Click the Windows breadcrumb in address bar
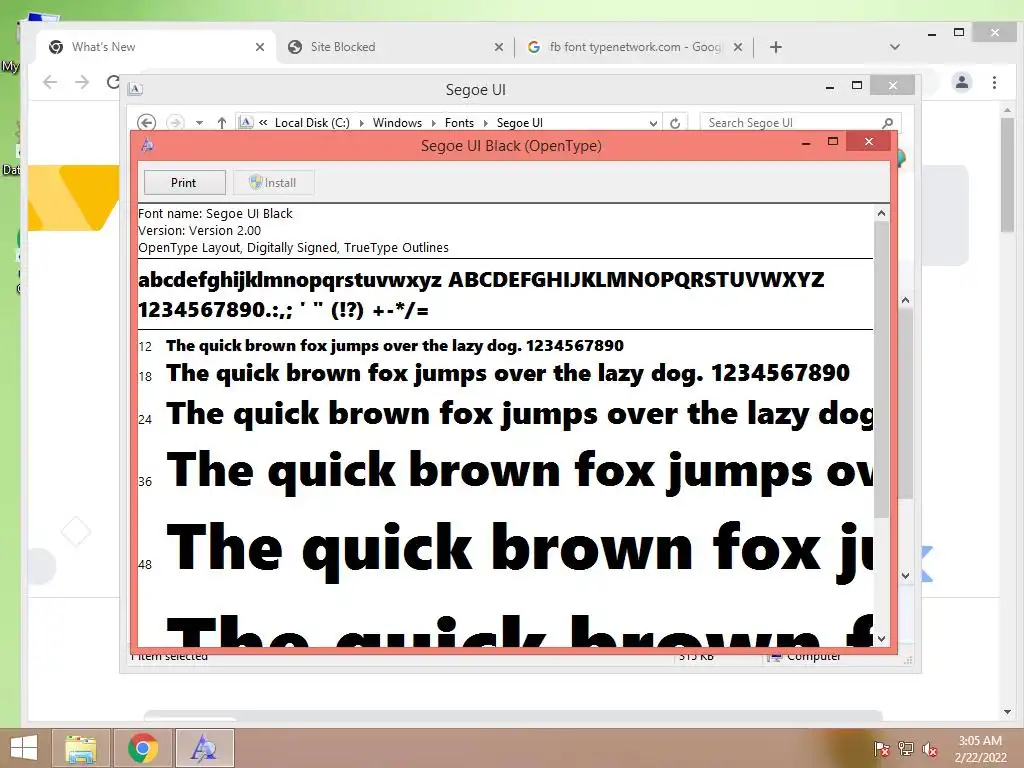The height and width of the screenshot is (768, 1024). pyautogui.click(x=397, y=123)
